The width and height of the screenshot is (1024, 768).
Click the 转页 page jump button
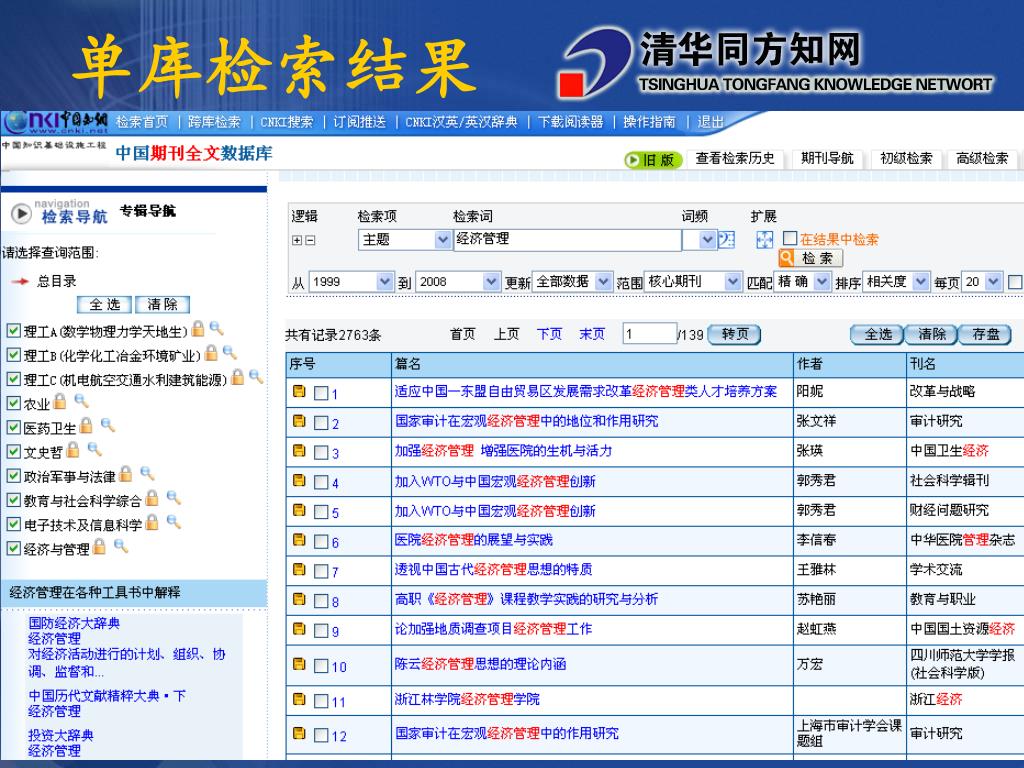pyautogui.click(x=735, y=334)
